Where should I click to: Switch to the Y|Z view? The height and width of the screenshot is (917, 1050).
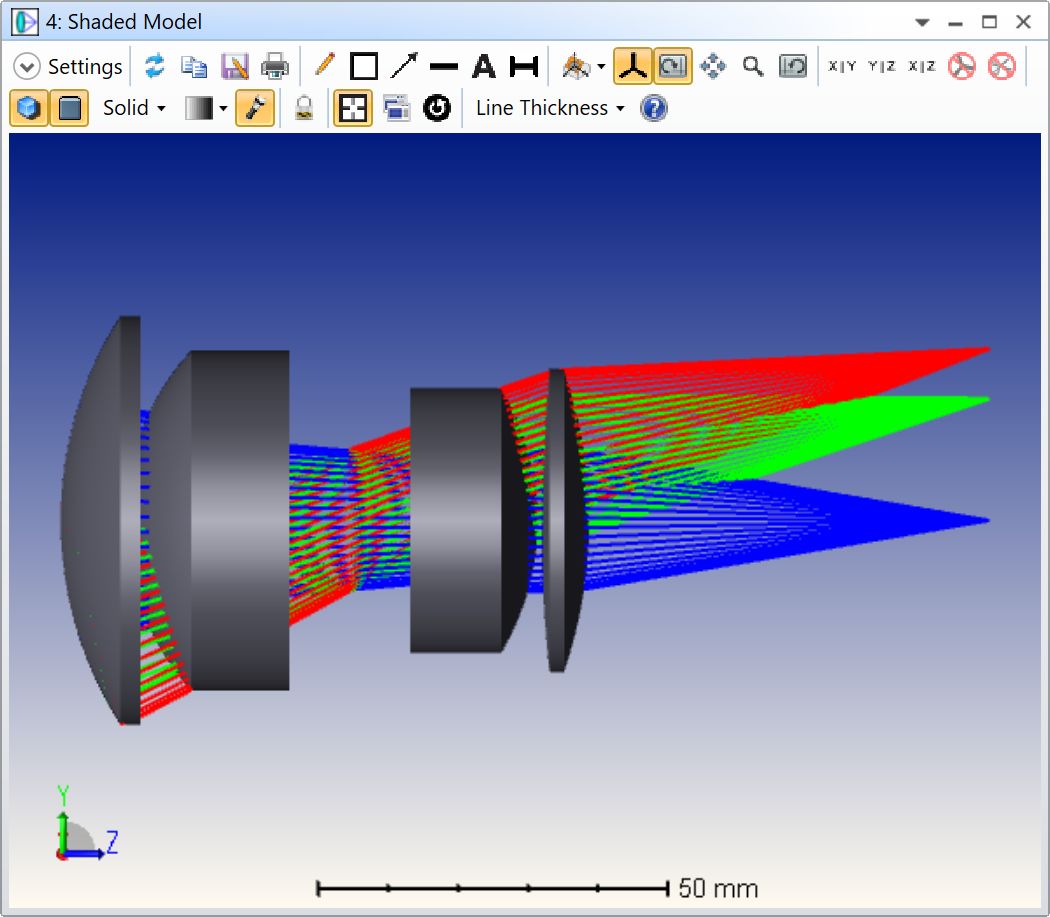[x=882, y=67]
